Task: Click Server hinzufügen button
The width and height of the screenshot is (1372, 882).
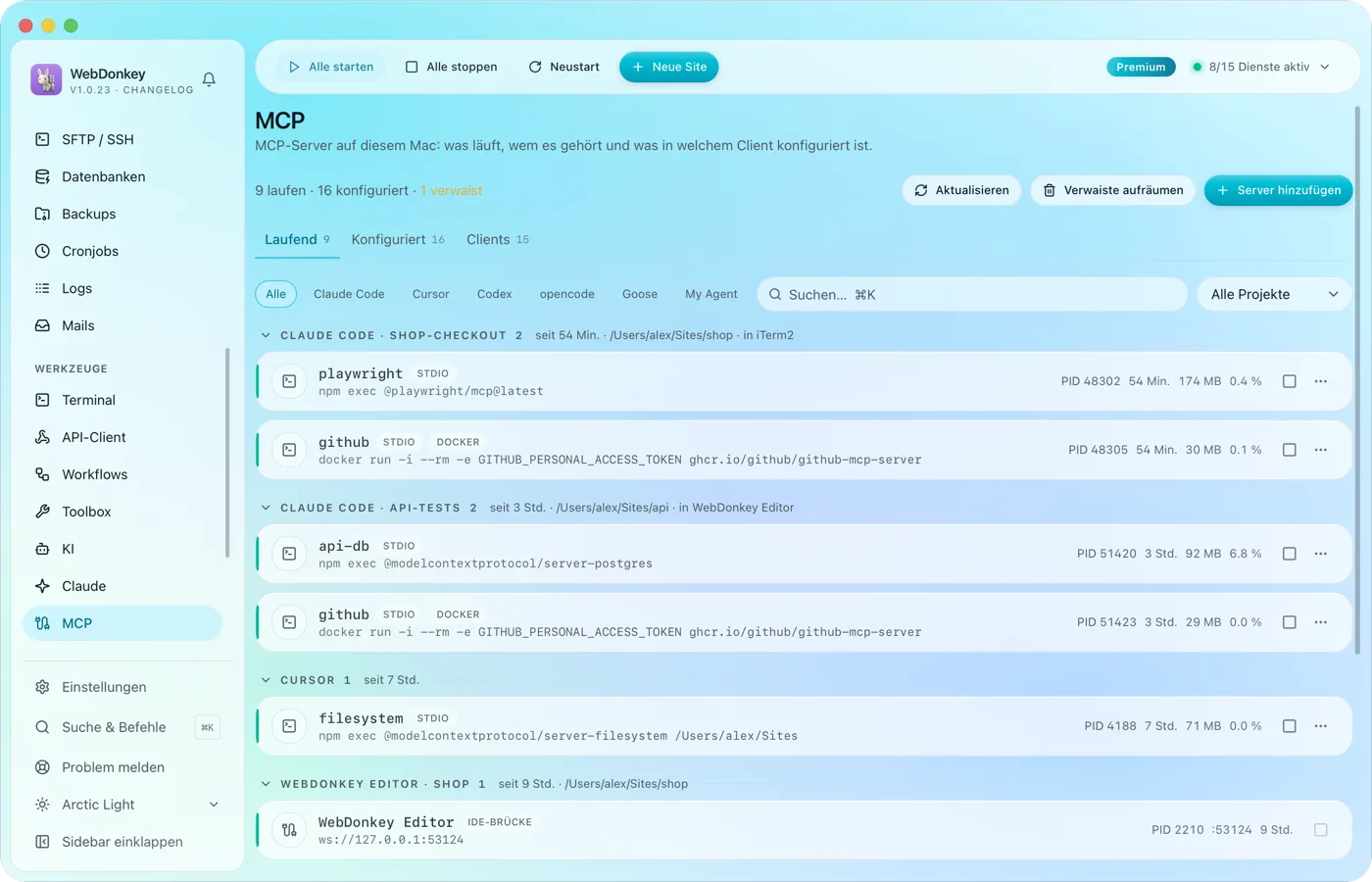Action: click(1278, 190)
